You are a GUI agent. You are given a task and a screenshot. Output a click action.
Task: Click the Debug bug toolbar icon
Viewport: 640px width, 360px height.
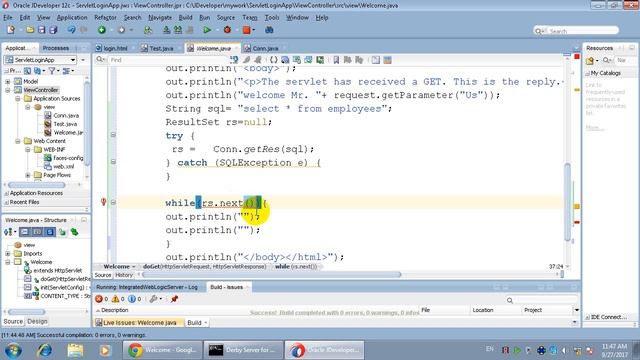pyautogui.click(x=227, y=30)
